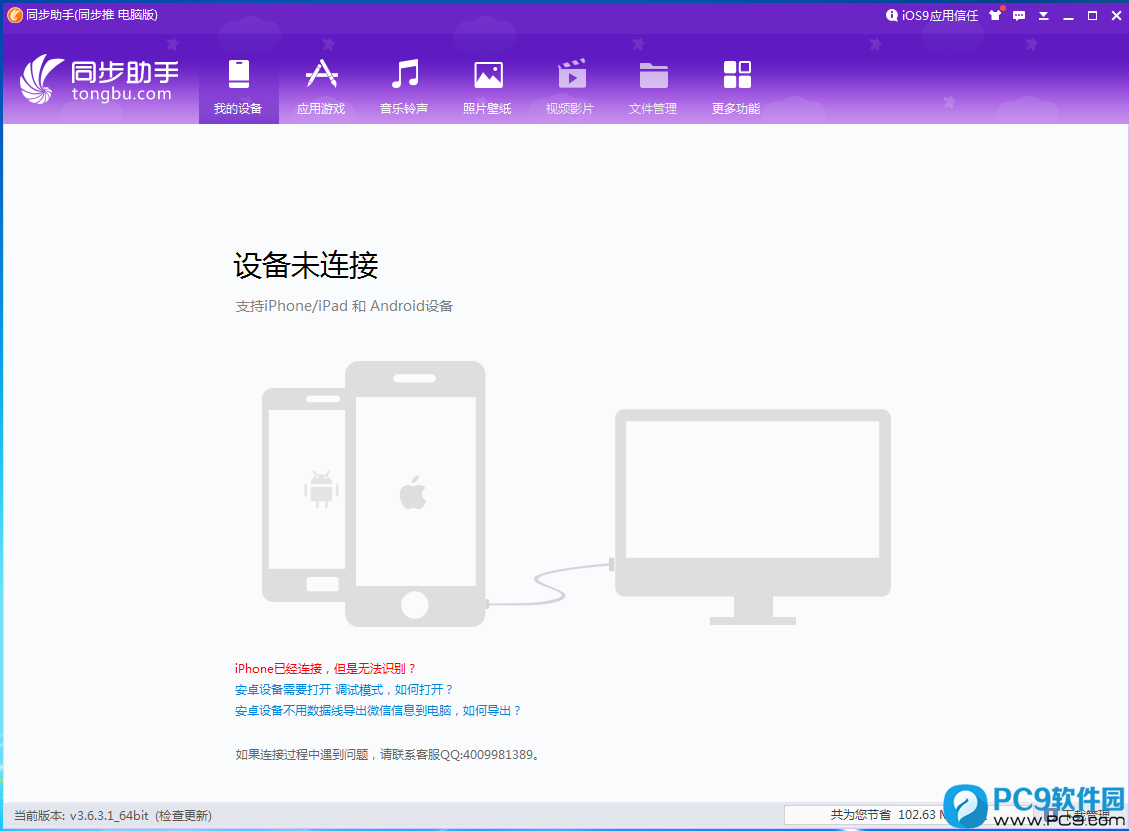Viewport: 1129px width, 831px height.
Task: Click the Android phone illustration
Action: click(x=305, y=494)
